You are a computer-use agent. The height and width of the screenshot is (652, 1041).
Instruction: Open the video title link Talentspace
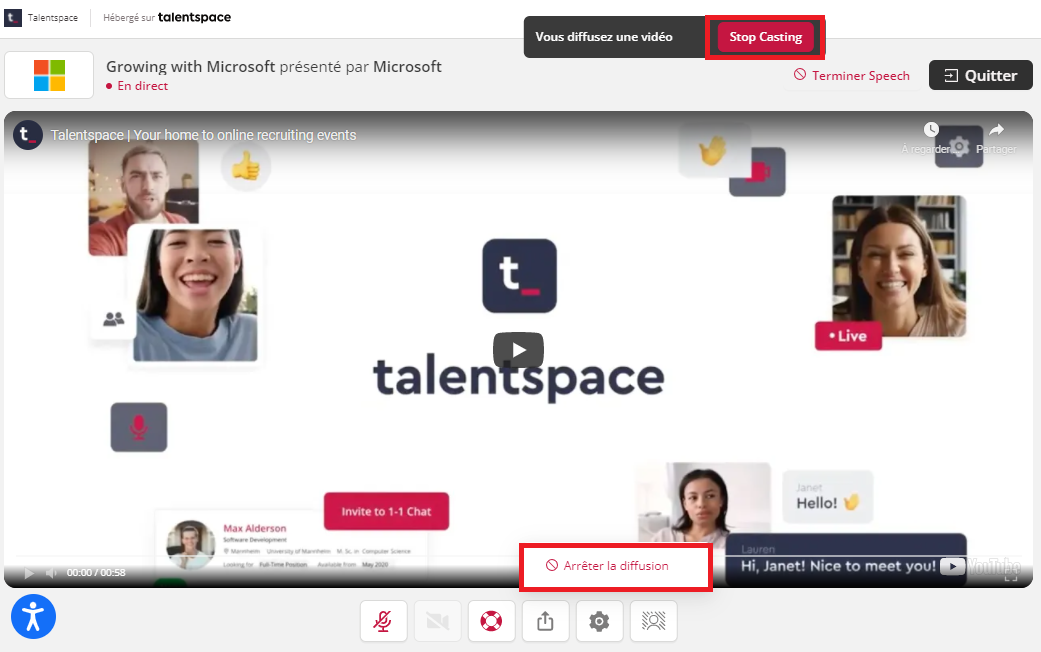coord(203,135)
